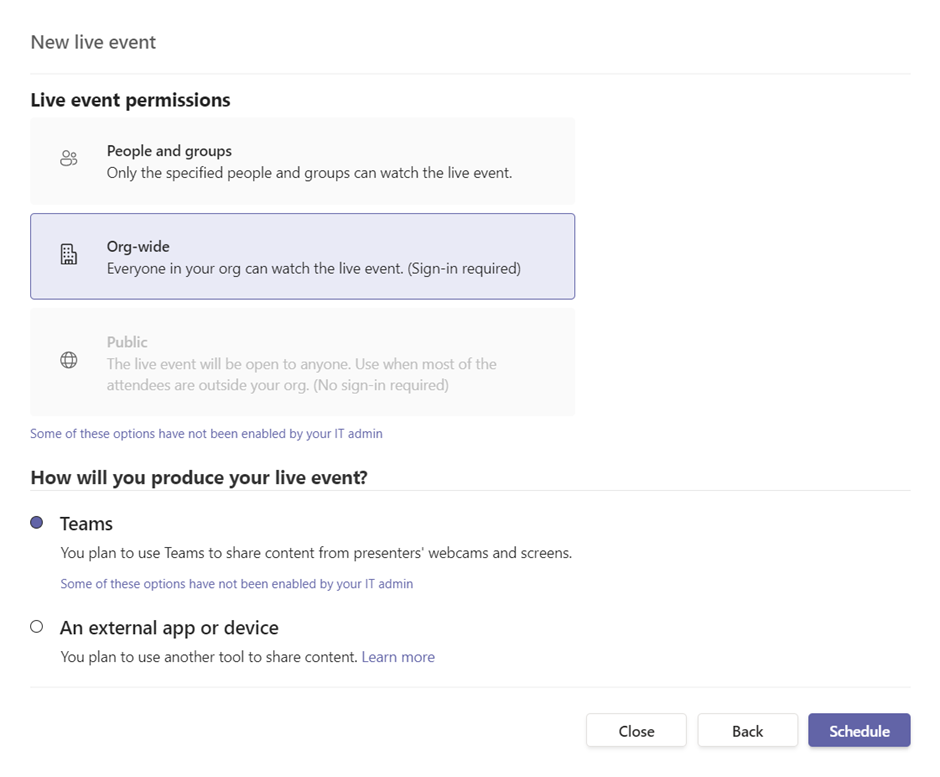Click the IT admin notice below Public option

(x=206, y=434)
